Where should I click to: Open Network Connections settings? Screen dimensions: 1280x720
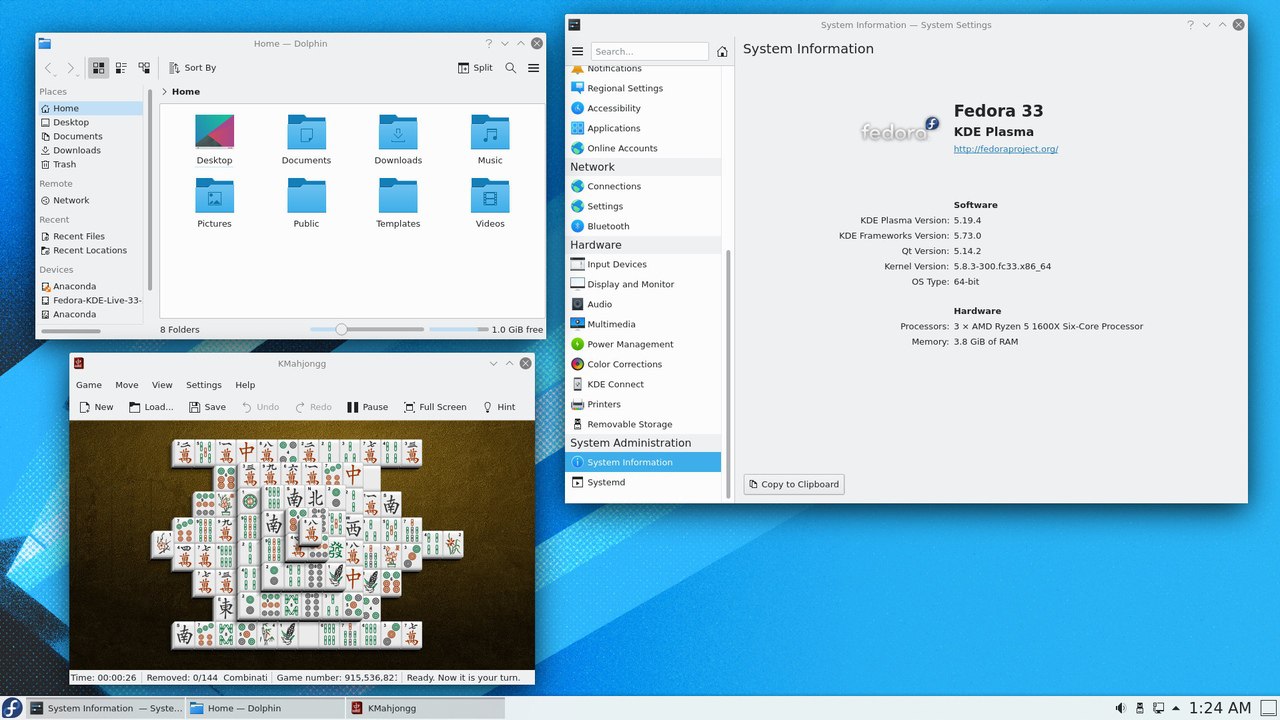point(643,186)
